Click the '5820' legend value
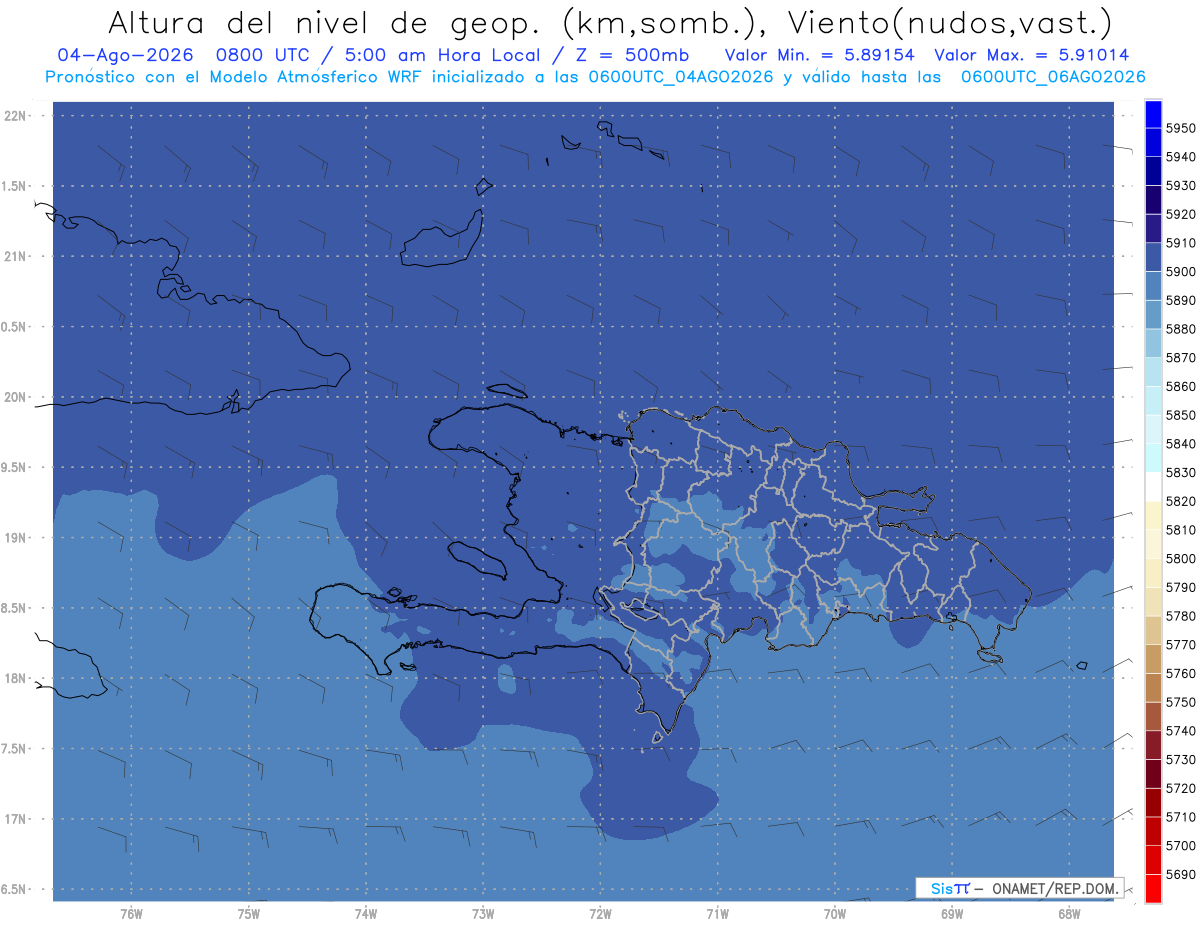 click(1180, 501)
